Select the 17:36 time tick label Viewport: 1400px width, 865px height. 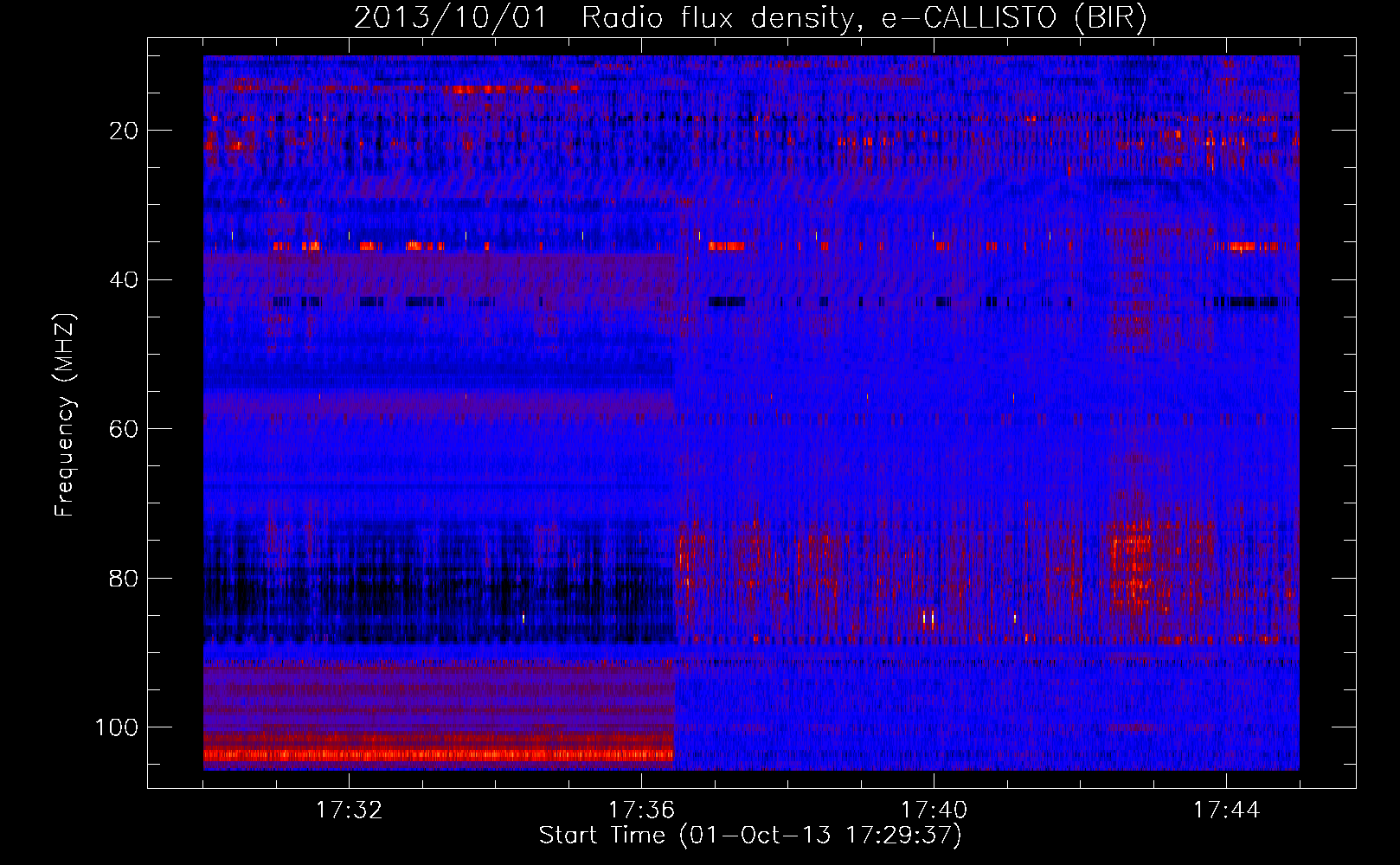[x=641, y=811]
